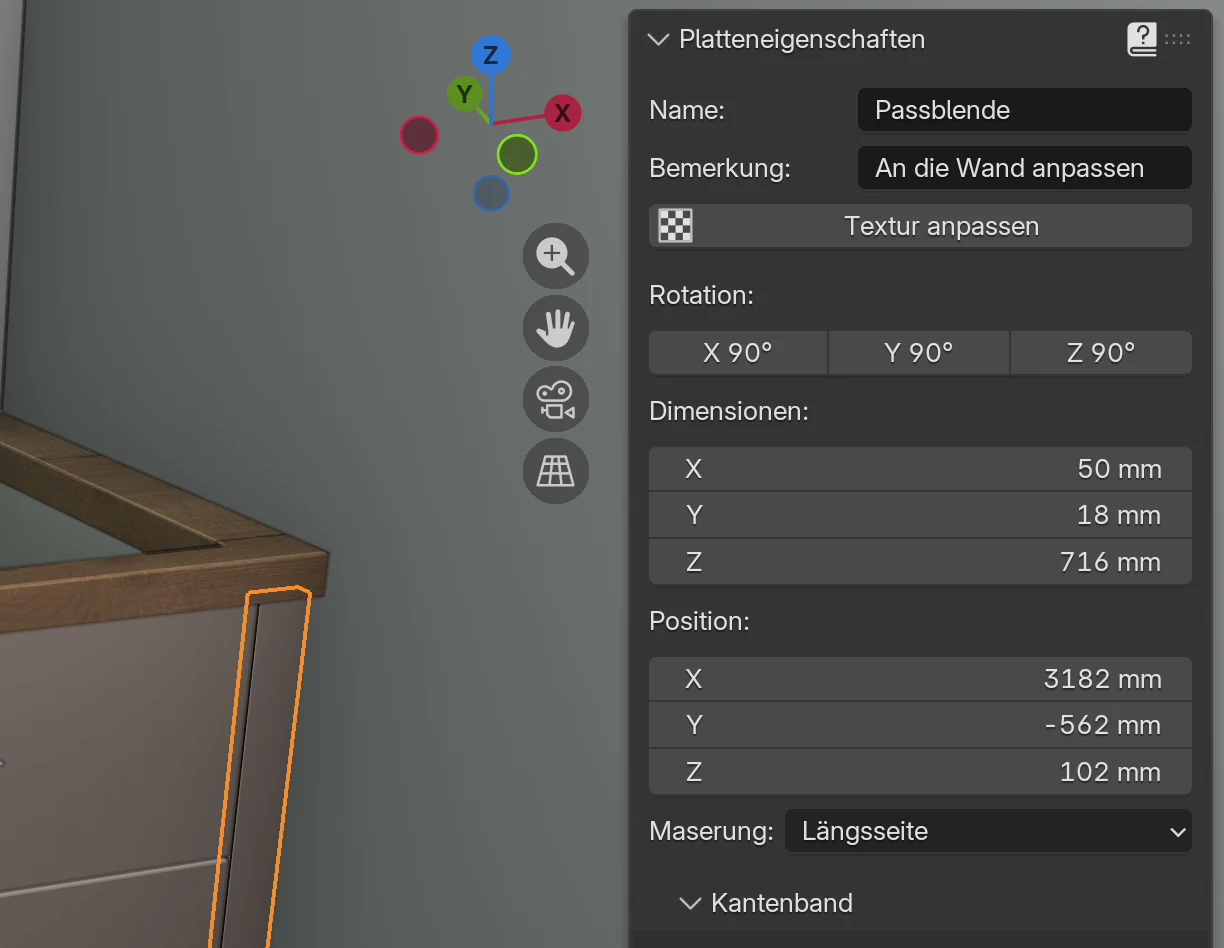The height and width of the screenshot is (948, 1224).
Task: Switch perspective/orthographic with the grid icon
Action: tap(556, 470)
